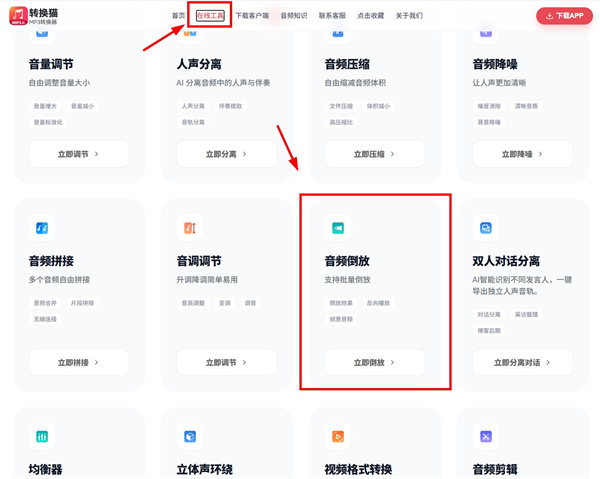Click the 倒放效果 tag
The width and height of the screenshot is (600, 479).
[x=341, y=303]
